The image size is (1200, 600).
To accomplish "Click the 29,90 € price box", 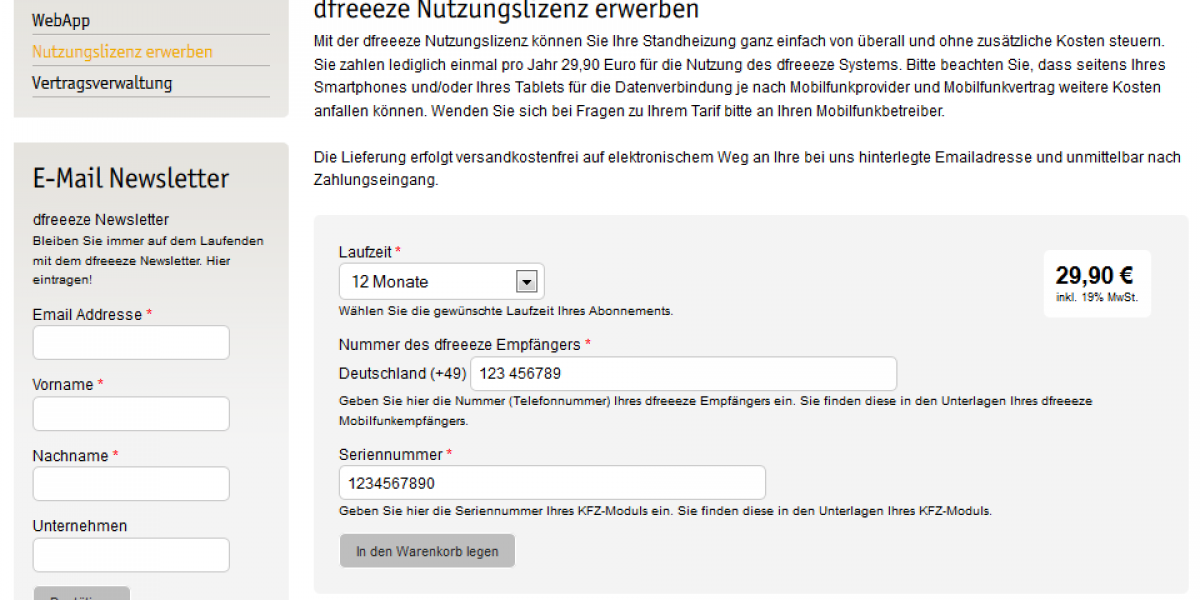I will coord(1097,284).
